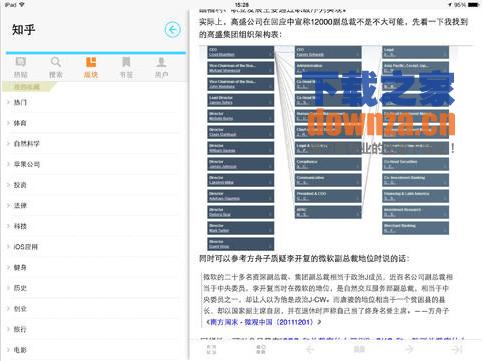Open the first tab with chat bubble icon
483x361 pixels.
pos(21,68)
